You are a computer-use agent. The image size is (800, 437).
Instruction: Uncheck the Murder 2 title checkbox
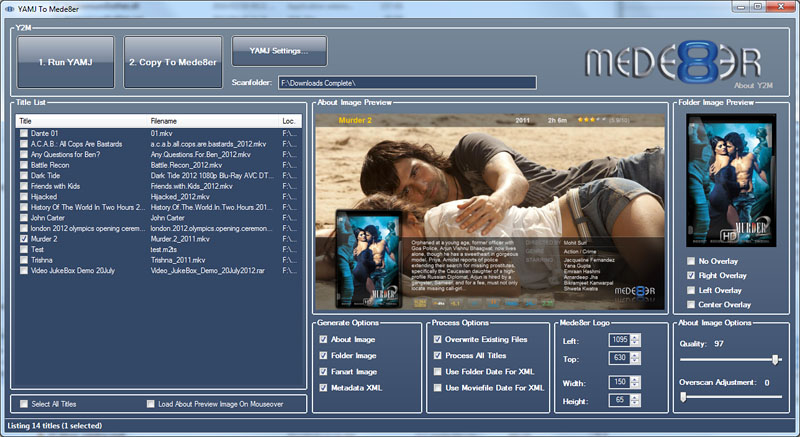click(23, 239)
